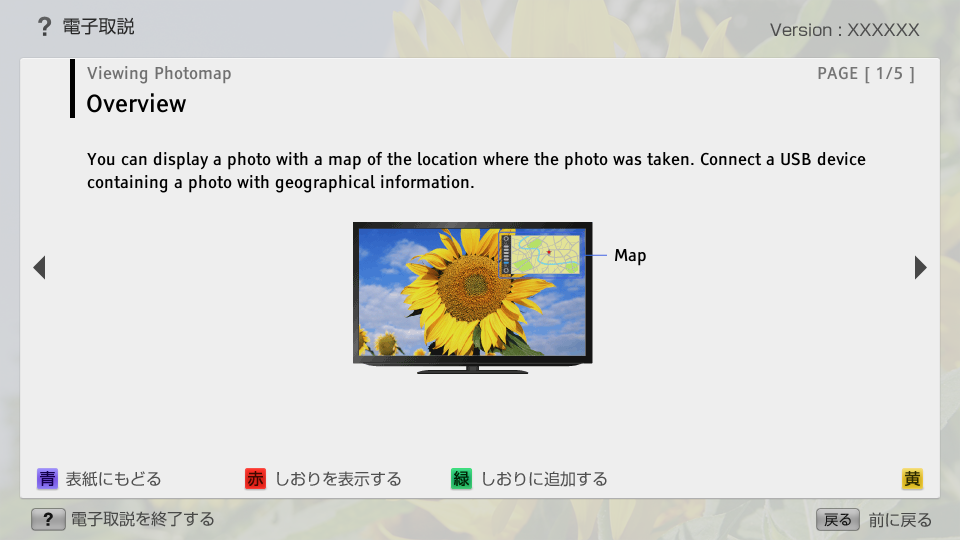The width and height of the screenshot is (960, 540).
Task: Click the map zoom slider on the TV
Action: pyautogui.click(x=506, y=255)
